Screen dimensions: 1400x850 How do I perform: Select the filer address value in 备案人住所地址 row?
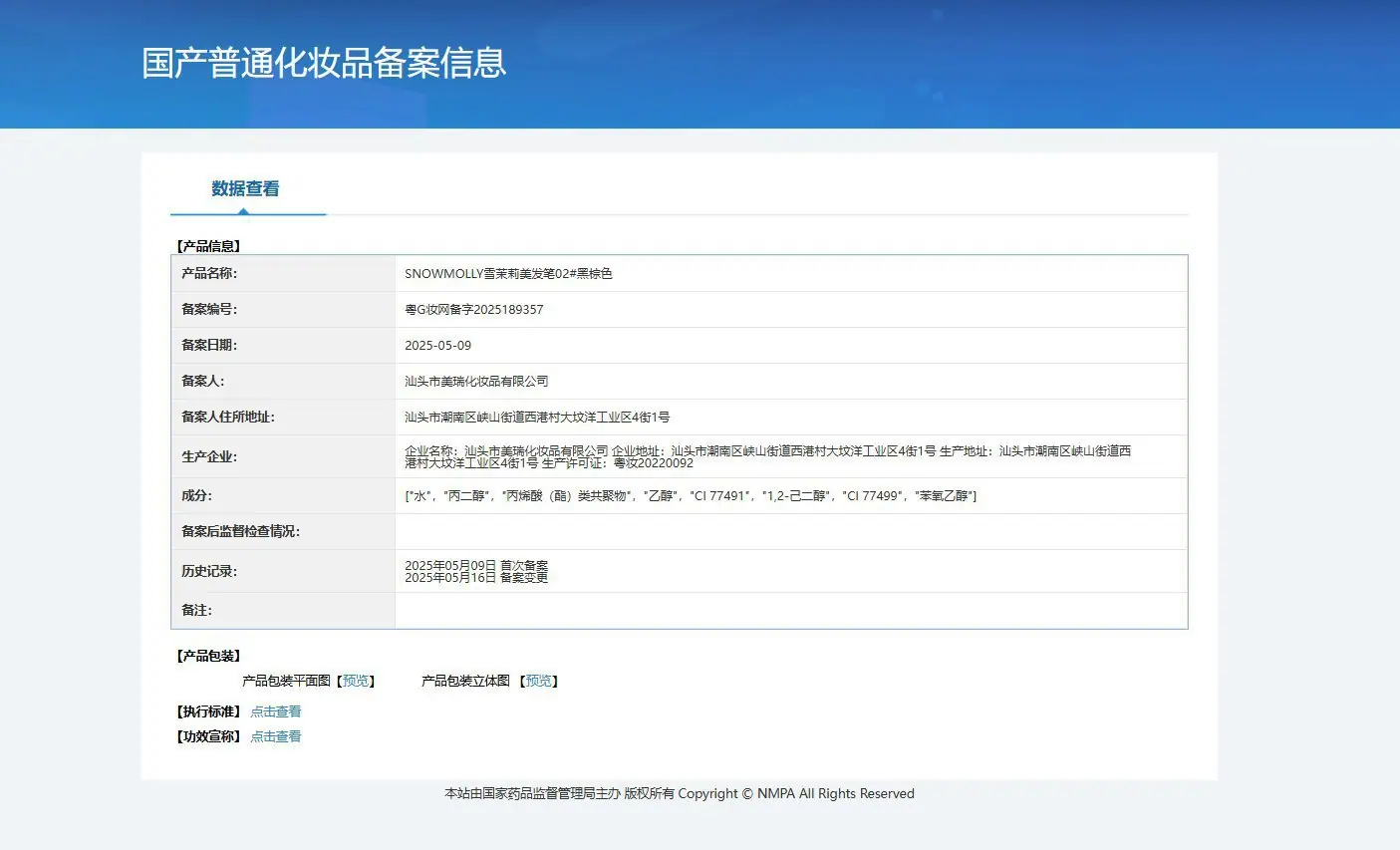point(537,417)
